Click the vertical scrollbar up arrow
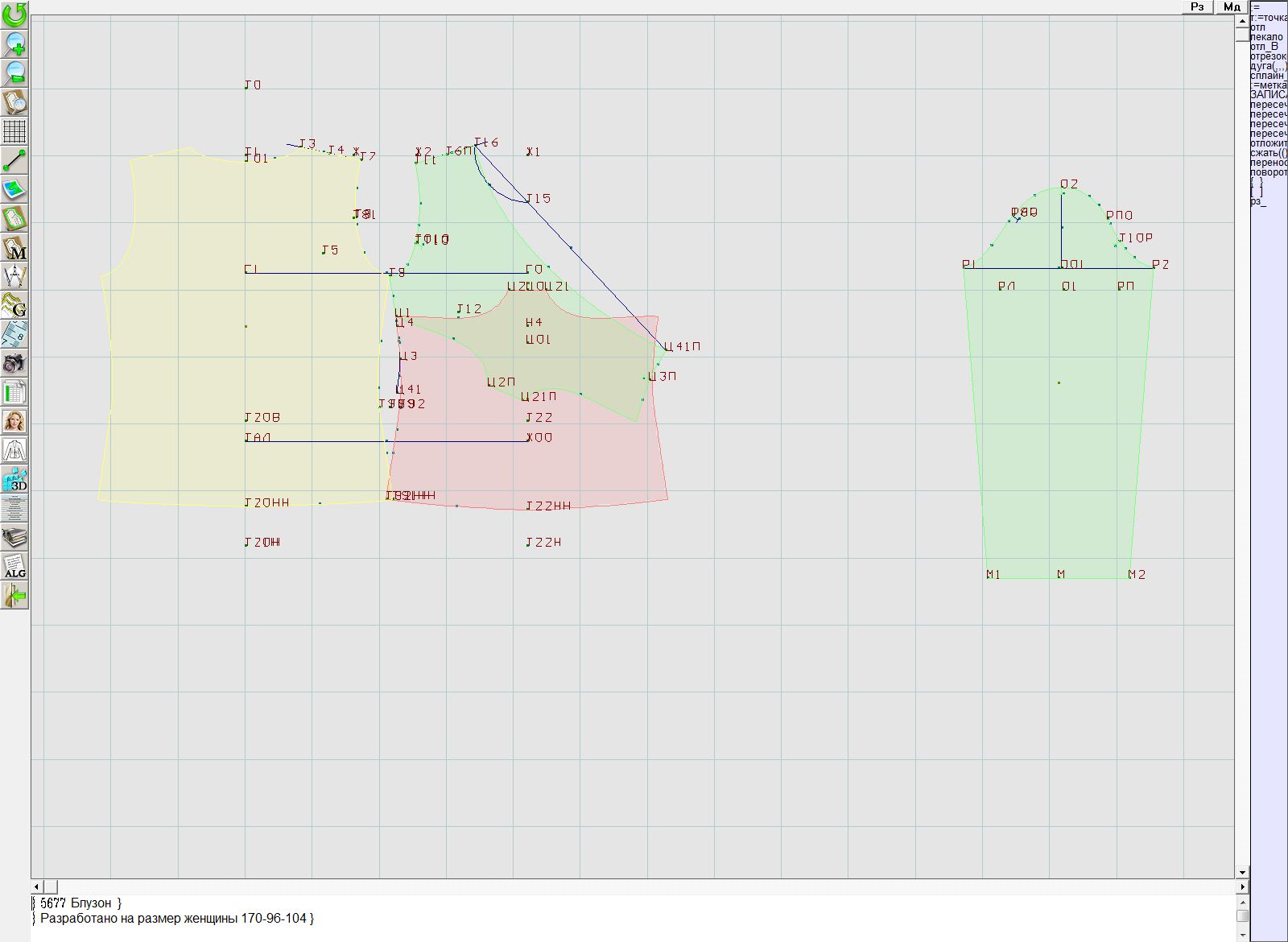Image resolution: width=1288 pixels, height=942 pixels. (x=1242, y=19)
